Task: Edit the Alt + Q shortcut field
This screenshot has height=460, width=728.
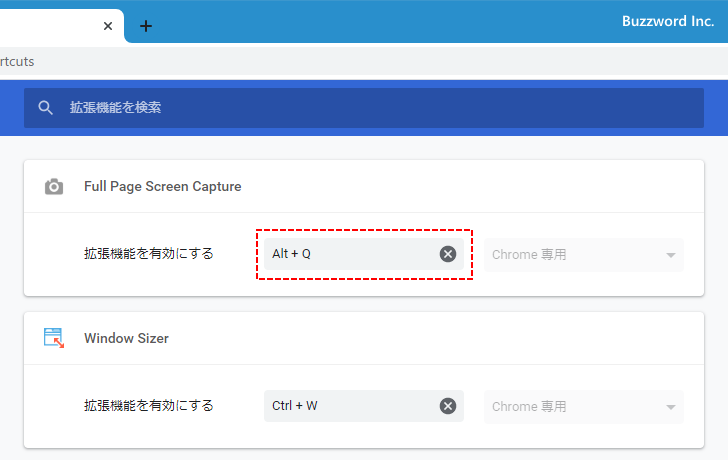Action: pos(351,254)
